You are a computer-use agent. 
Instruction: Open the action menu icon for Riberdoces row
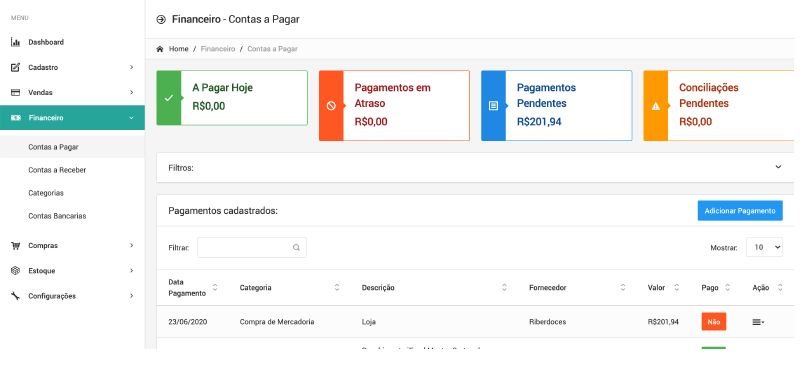(758, 322)
